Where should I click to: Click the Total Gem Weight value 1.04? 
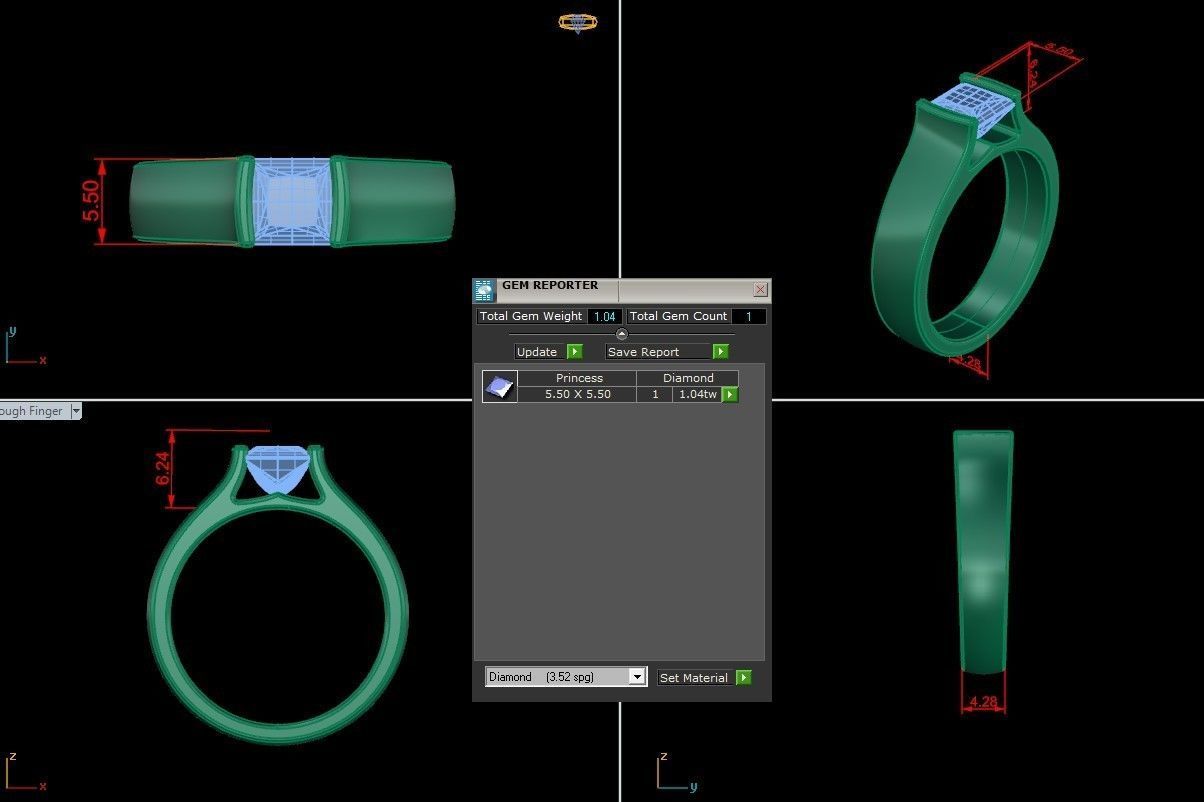click(x=604, y=316)
